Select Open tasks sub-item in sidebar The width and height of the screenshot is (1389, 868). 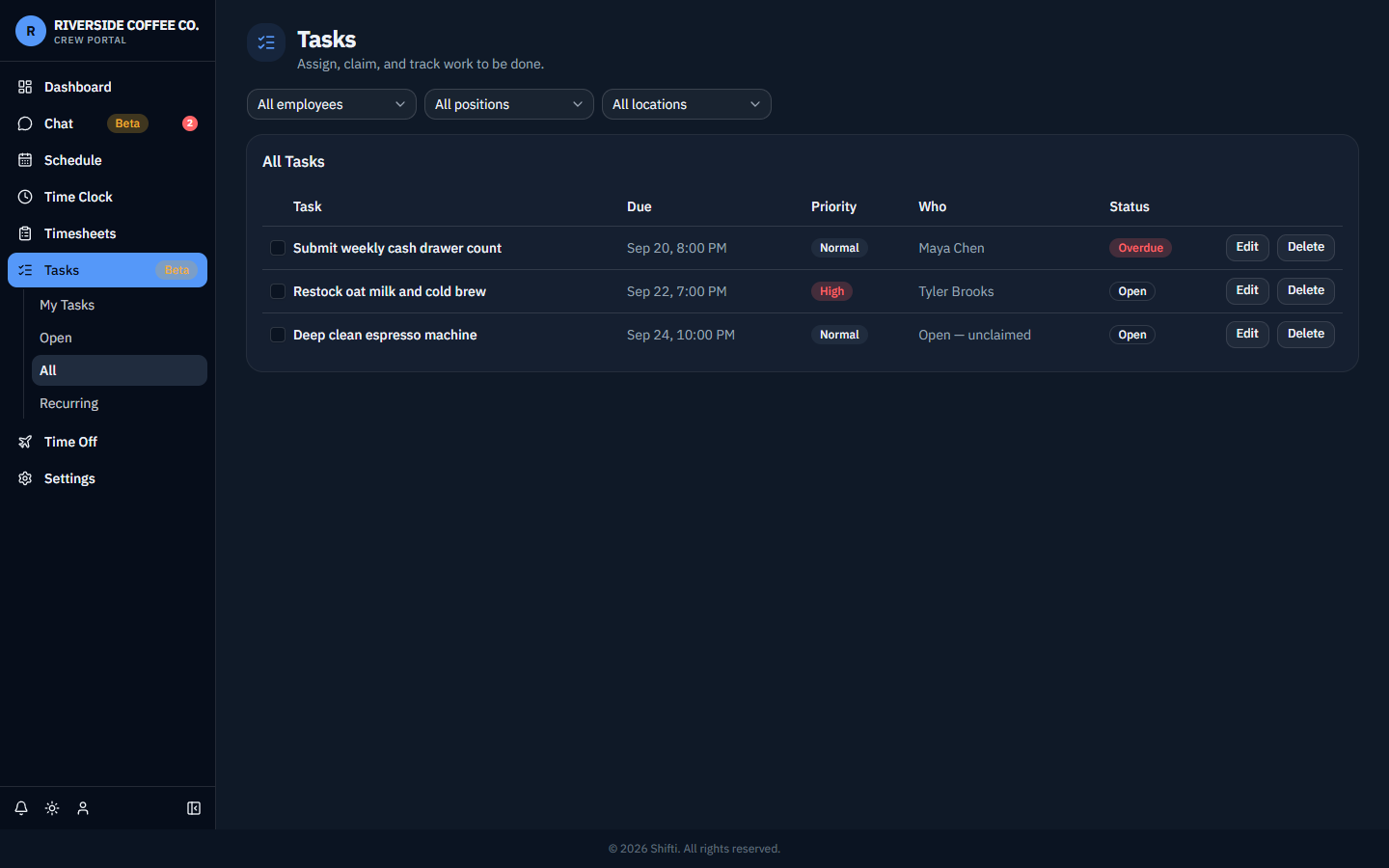tap(120, 338)
